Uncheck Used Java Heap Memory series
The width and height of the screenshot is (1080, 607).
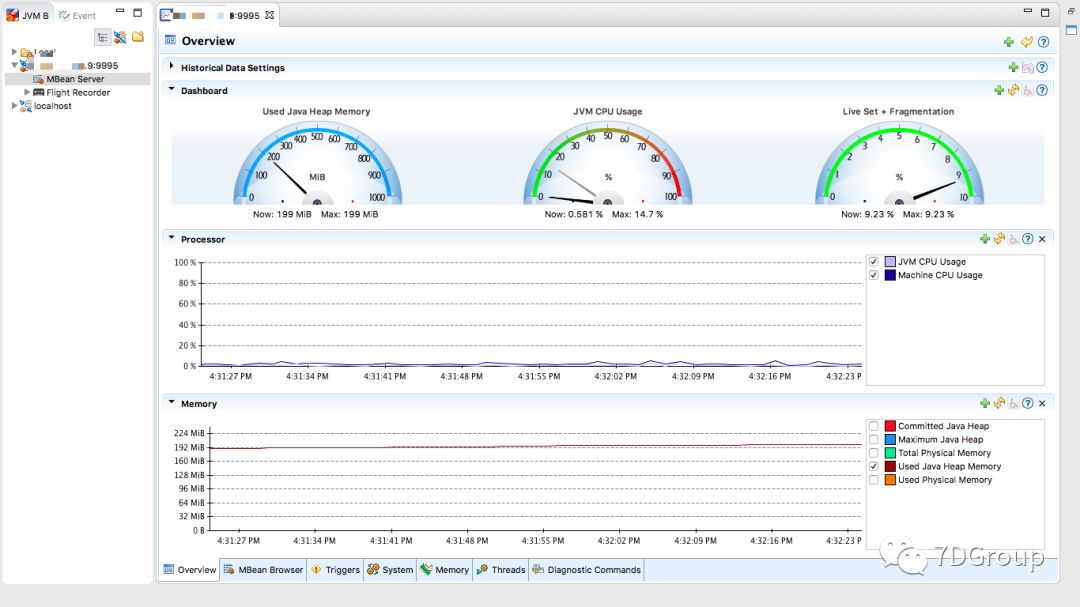[x=873, y=466]
